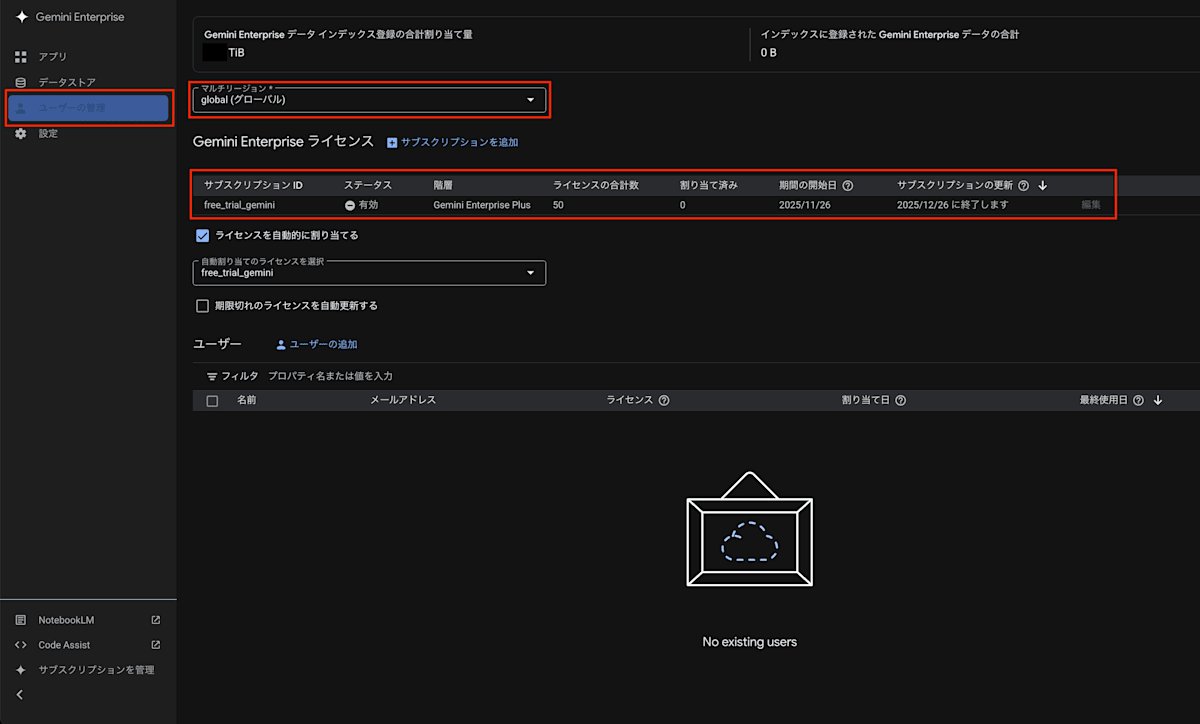
Task: Click the Code Assist brackets icon
Action: pos(21,645)
